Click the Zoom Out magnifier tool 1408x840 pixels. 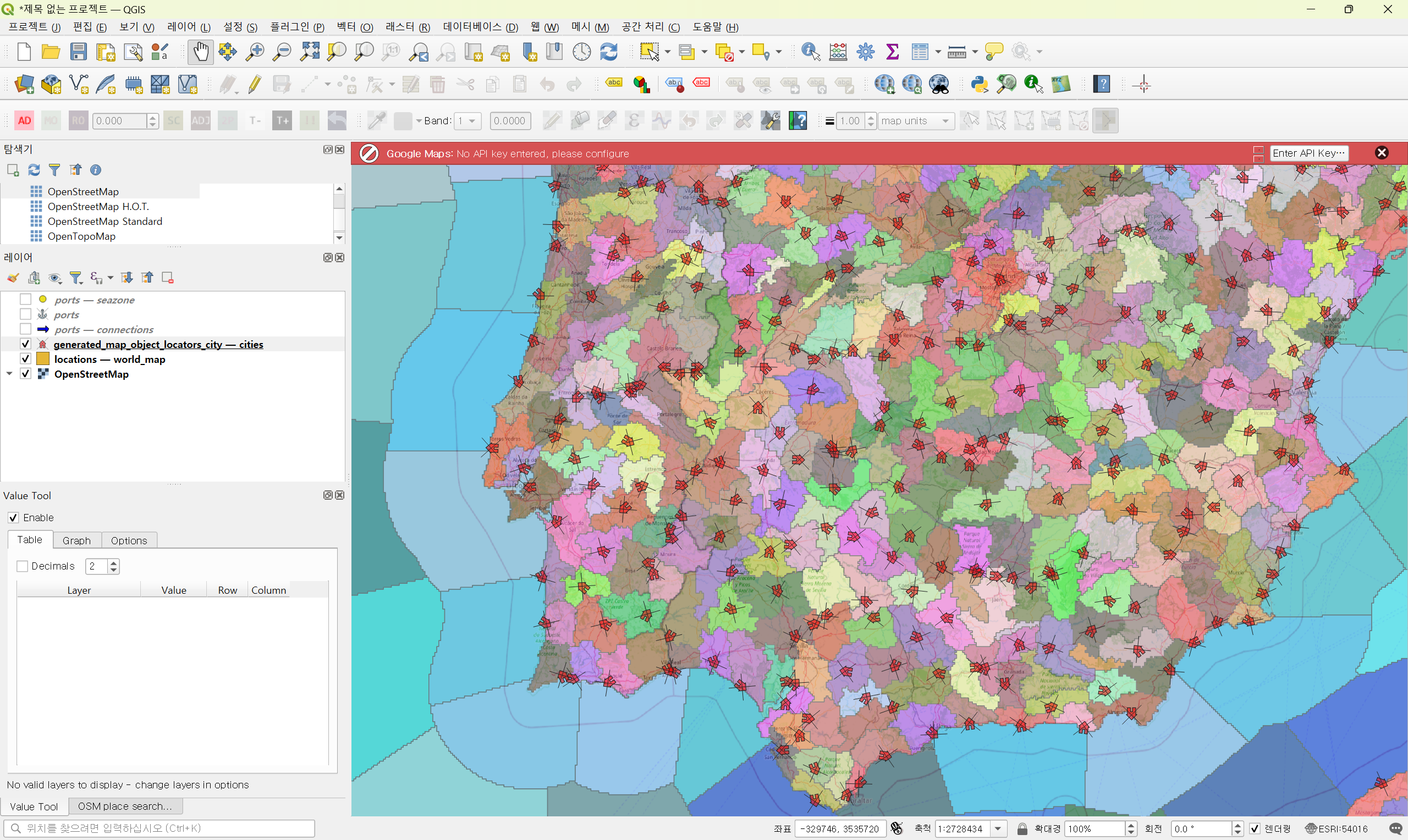(282, 52)
